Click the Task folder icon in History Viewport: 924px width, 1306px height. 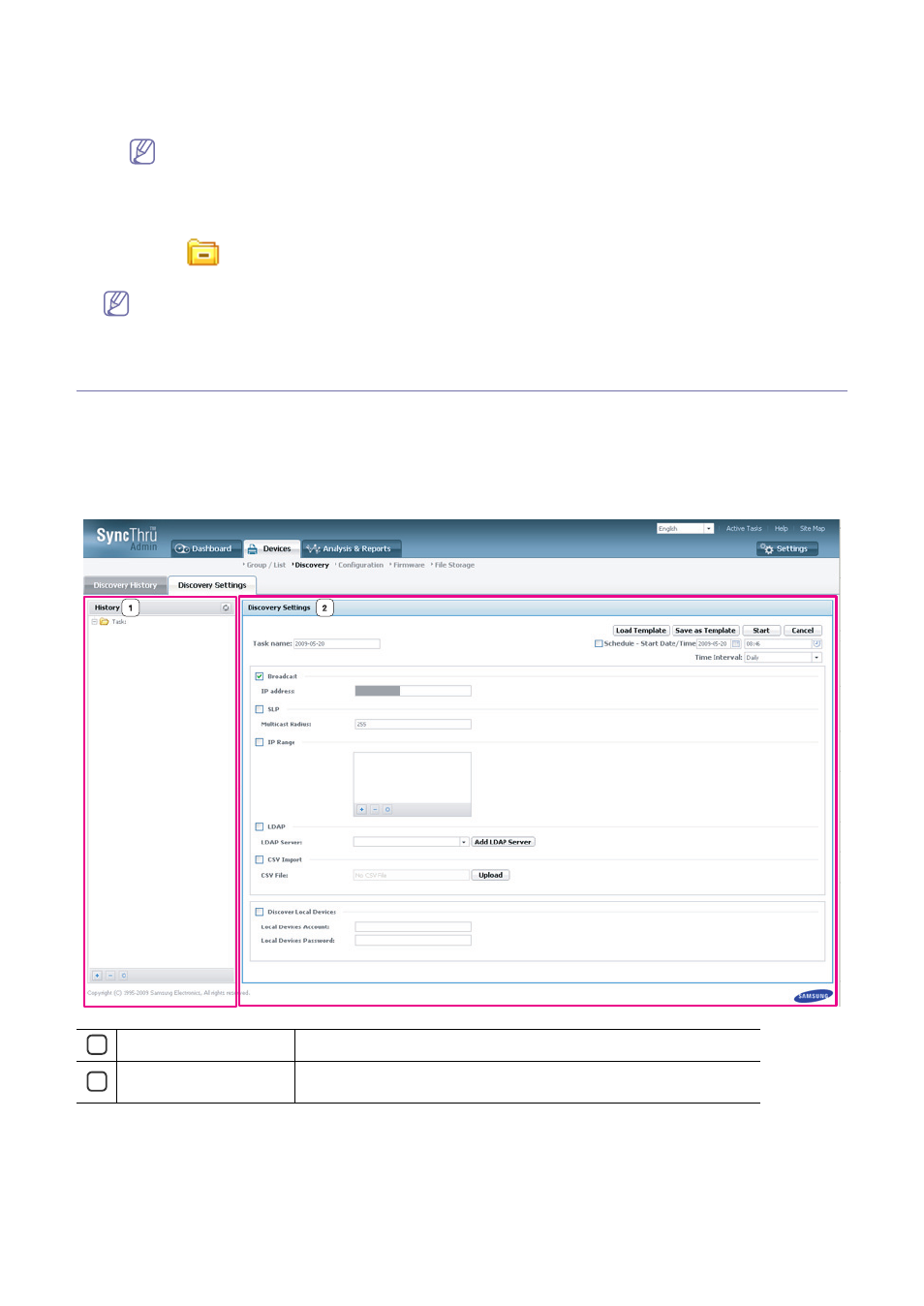[x=104, y=622]
